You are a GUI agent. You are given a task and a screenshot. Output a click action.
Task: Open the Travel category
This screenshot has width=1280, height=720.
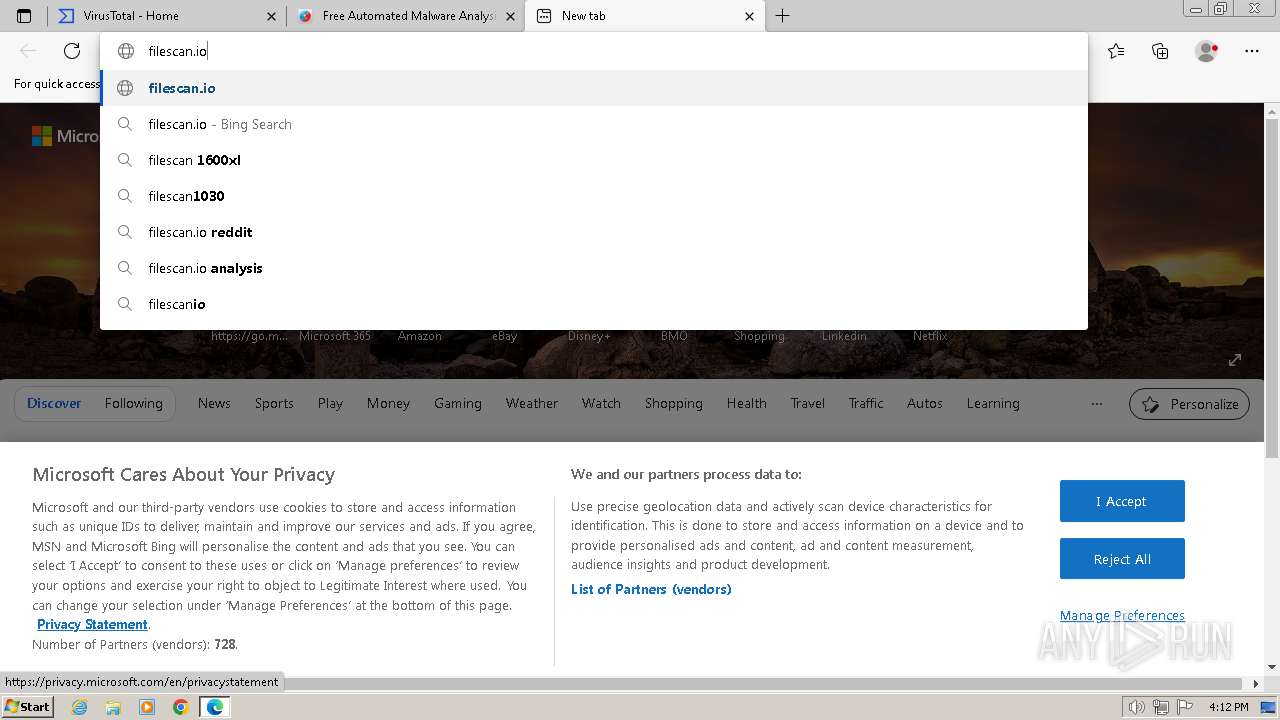(x=808, y=403)
